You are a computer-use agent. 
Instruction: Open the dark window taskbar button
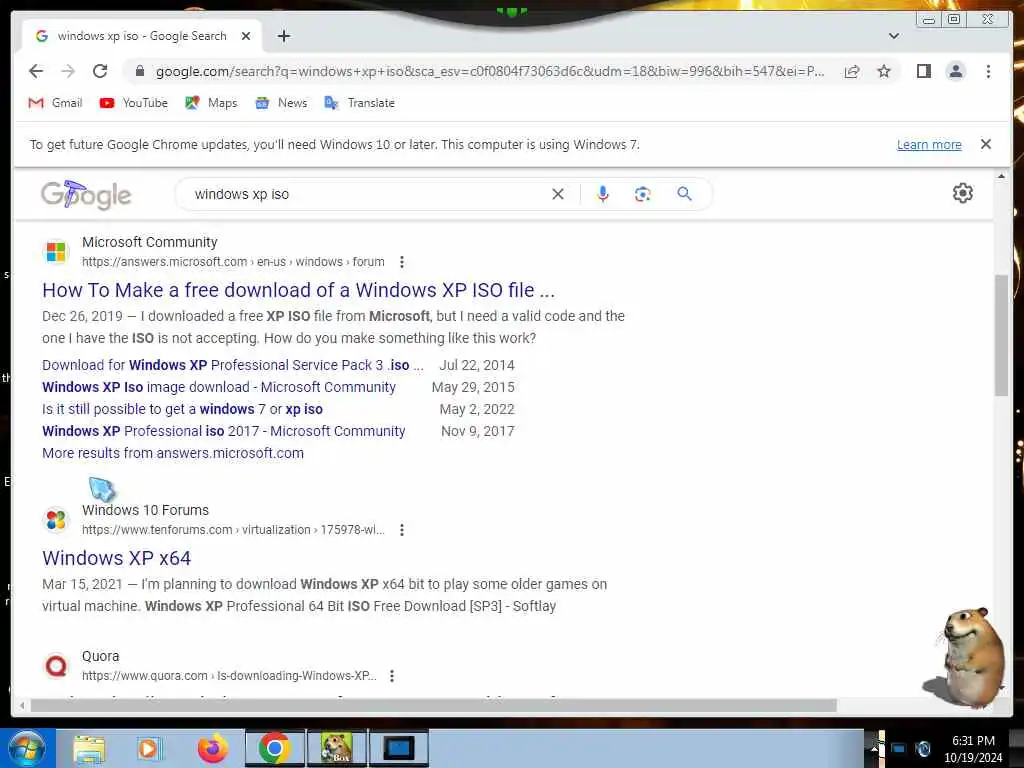(399, 748)
